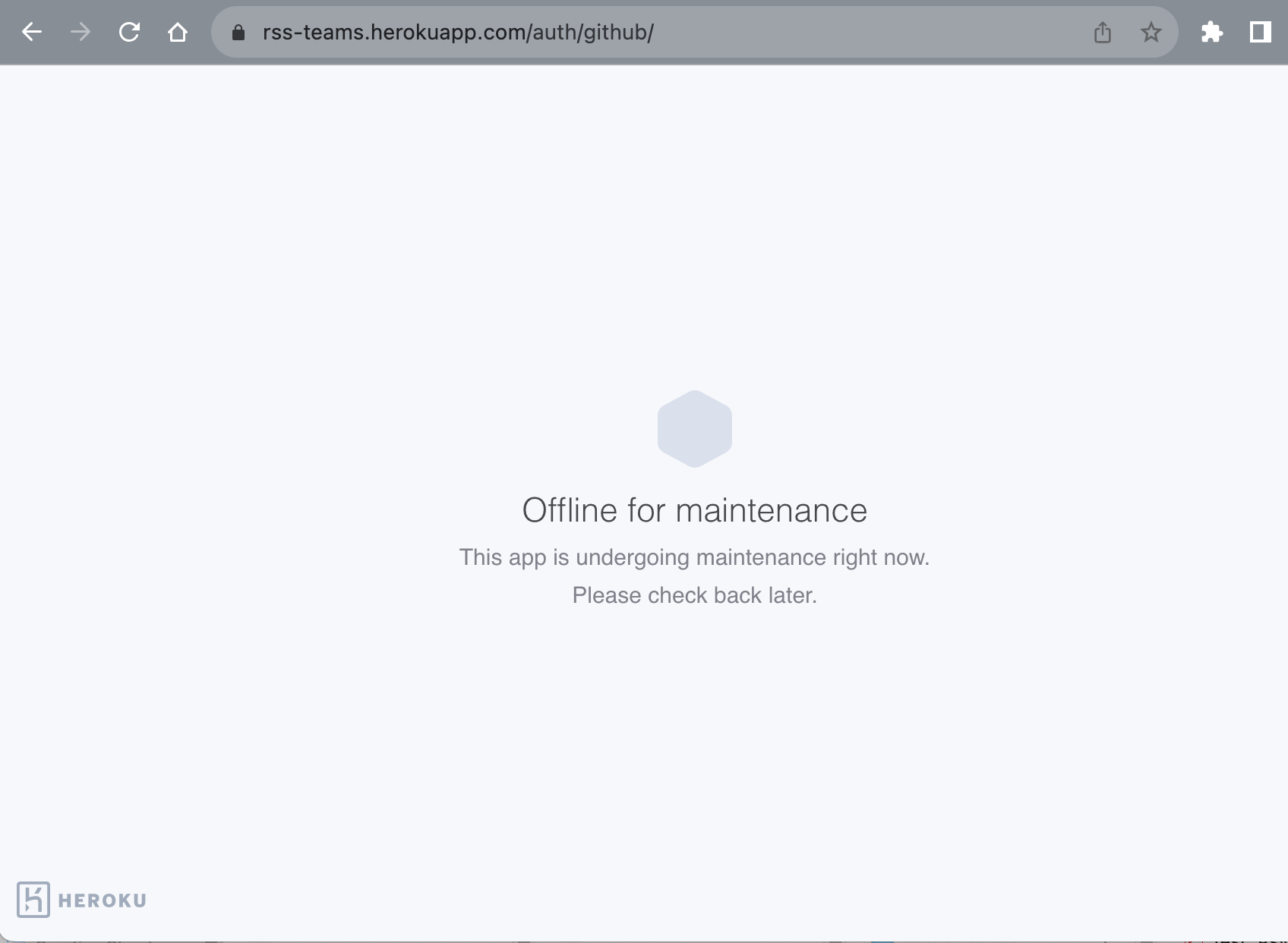Viewport: 1288px width, 943px height.
Task: Reload the maintenance page
Action: coord(129,32)
